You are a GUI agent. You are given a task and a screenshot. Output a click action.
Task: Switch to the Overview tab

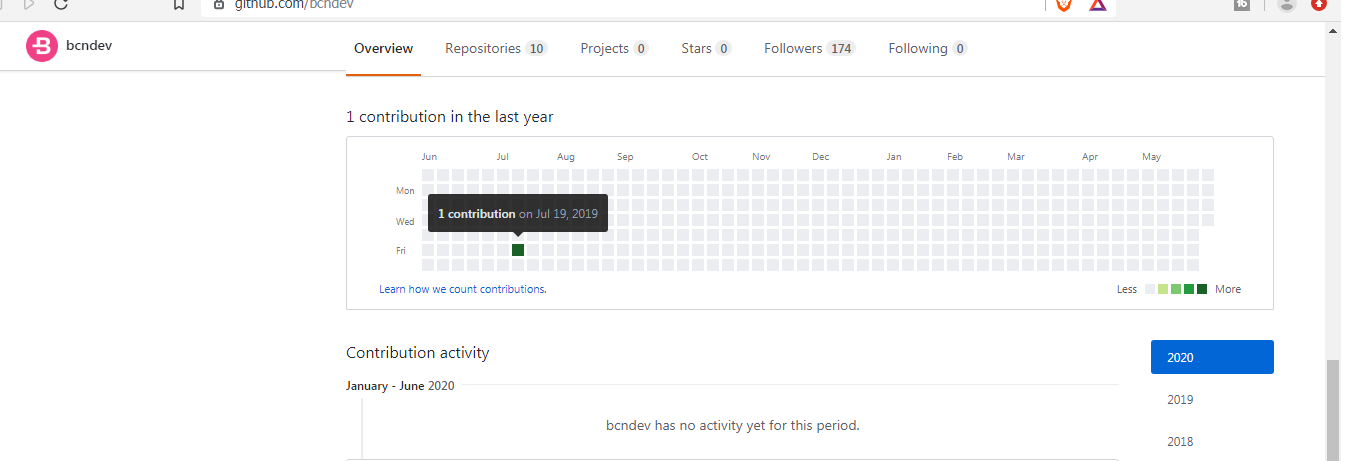[x=383, y=48]
